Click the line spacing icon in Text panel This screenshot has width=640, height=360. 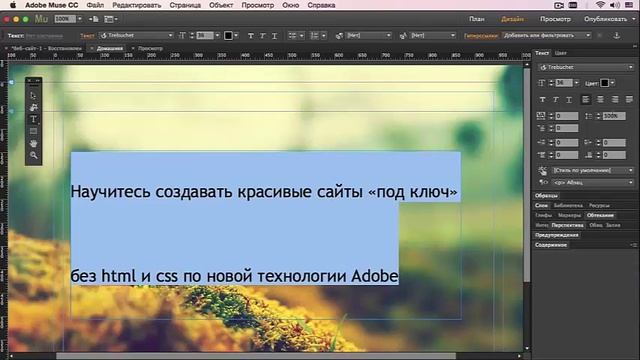(x=588, y=116)
